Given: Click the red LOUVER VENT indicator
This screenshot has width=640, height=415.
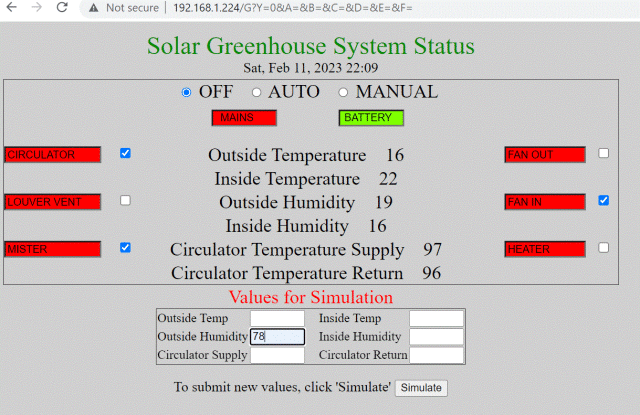Looking at the screenshot, I should (53, 202).
